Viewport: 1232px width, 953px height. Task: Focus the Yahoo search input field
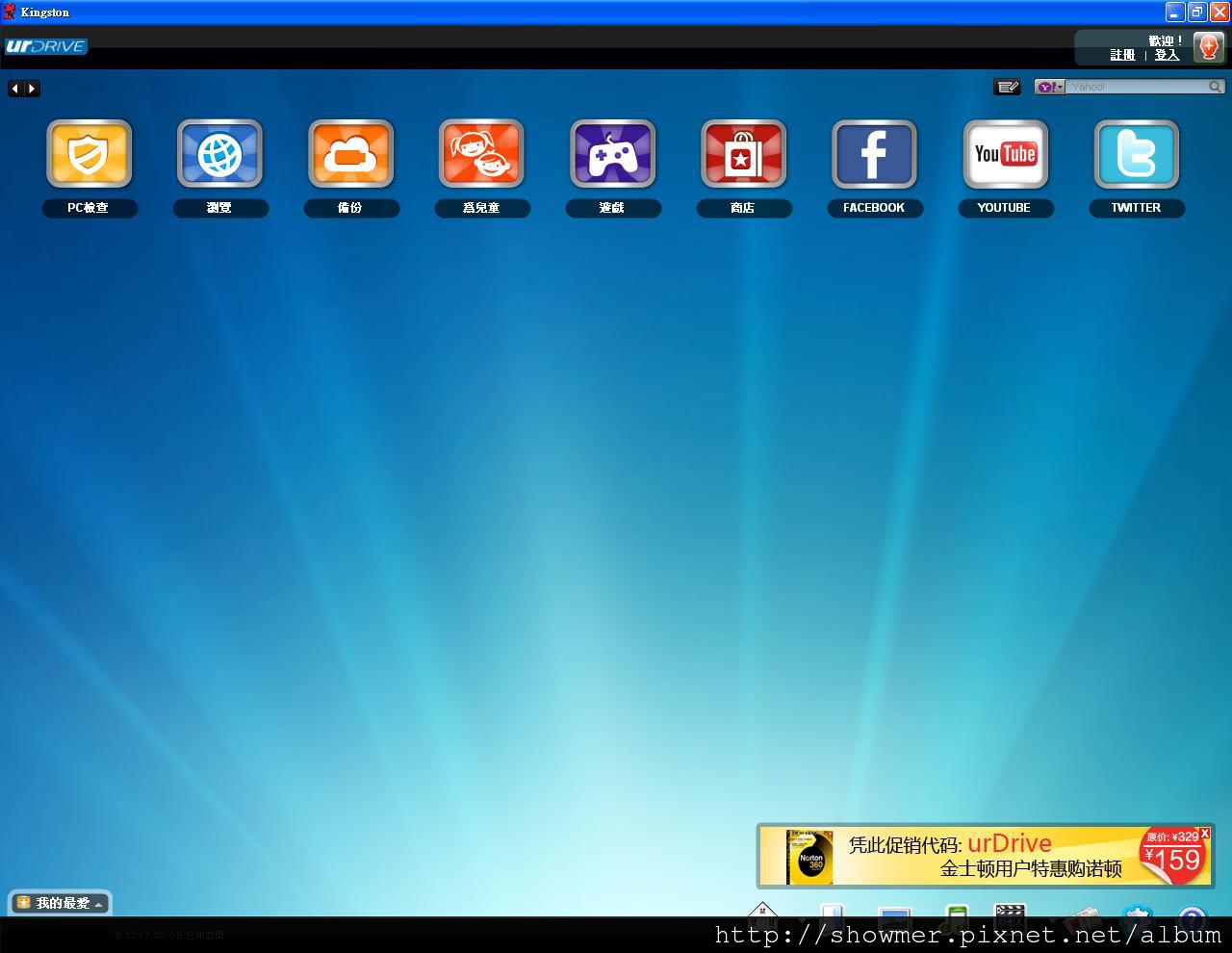(1137, 87)
